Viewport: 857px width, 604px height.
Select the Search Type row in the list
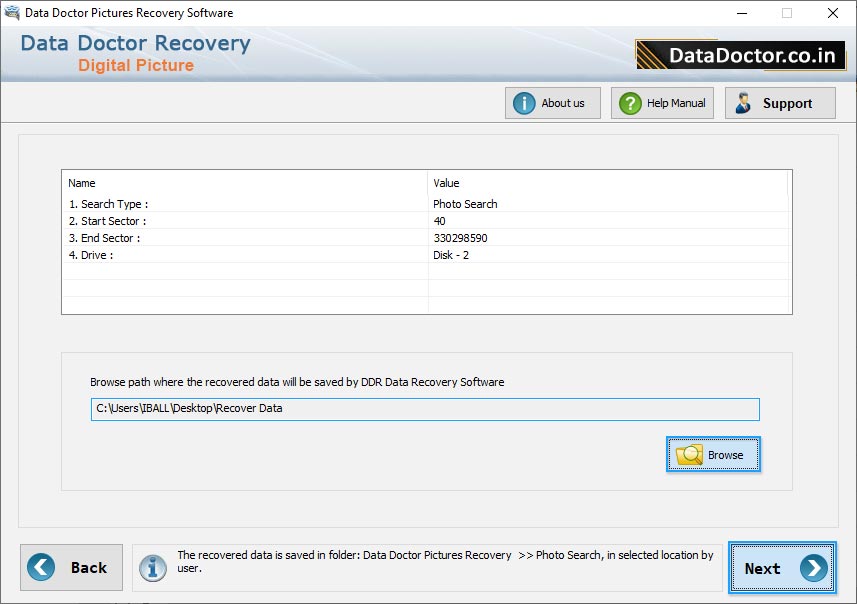click(x=250, y=203)
